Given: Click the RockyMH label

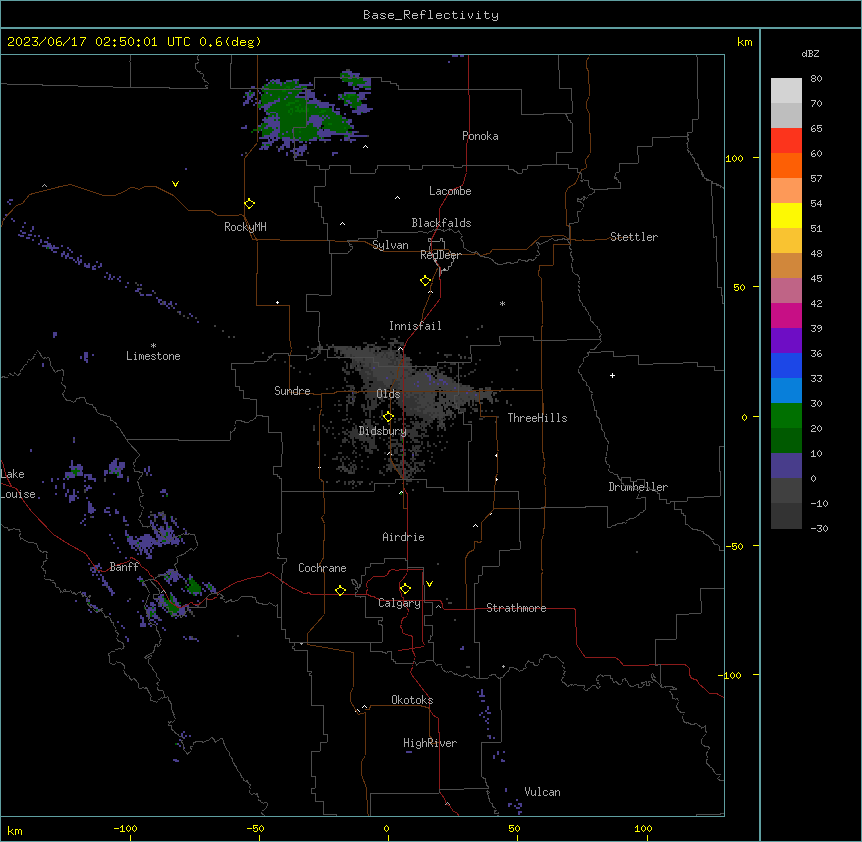Looking at the screenshot, I should pyautogui.click(x=245, y=227).
